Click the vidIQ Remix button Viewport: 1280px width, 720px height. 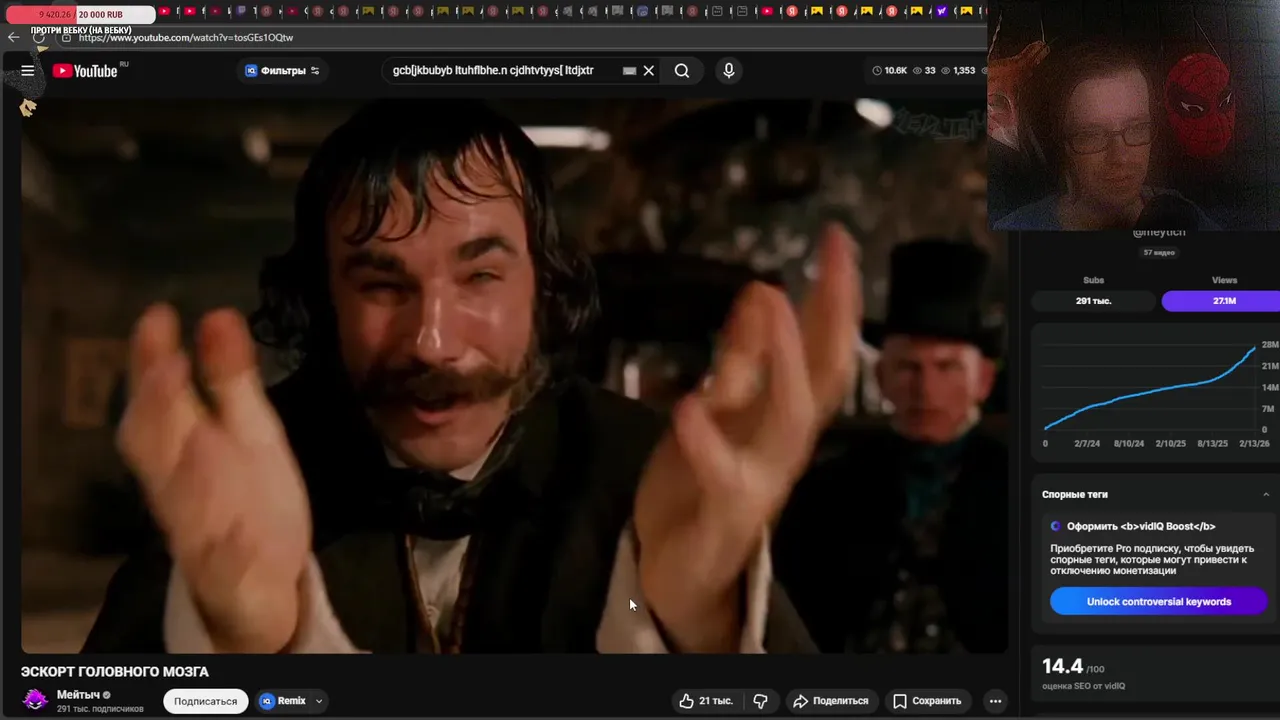284,701
